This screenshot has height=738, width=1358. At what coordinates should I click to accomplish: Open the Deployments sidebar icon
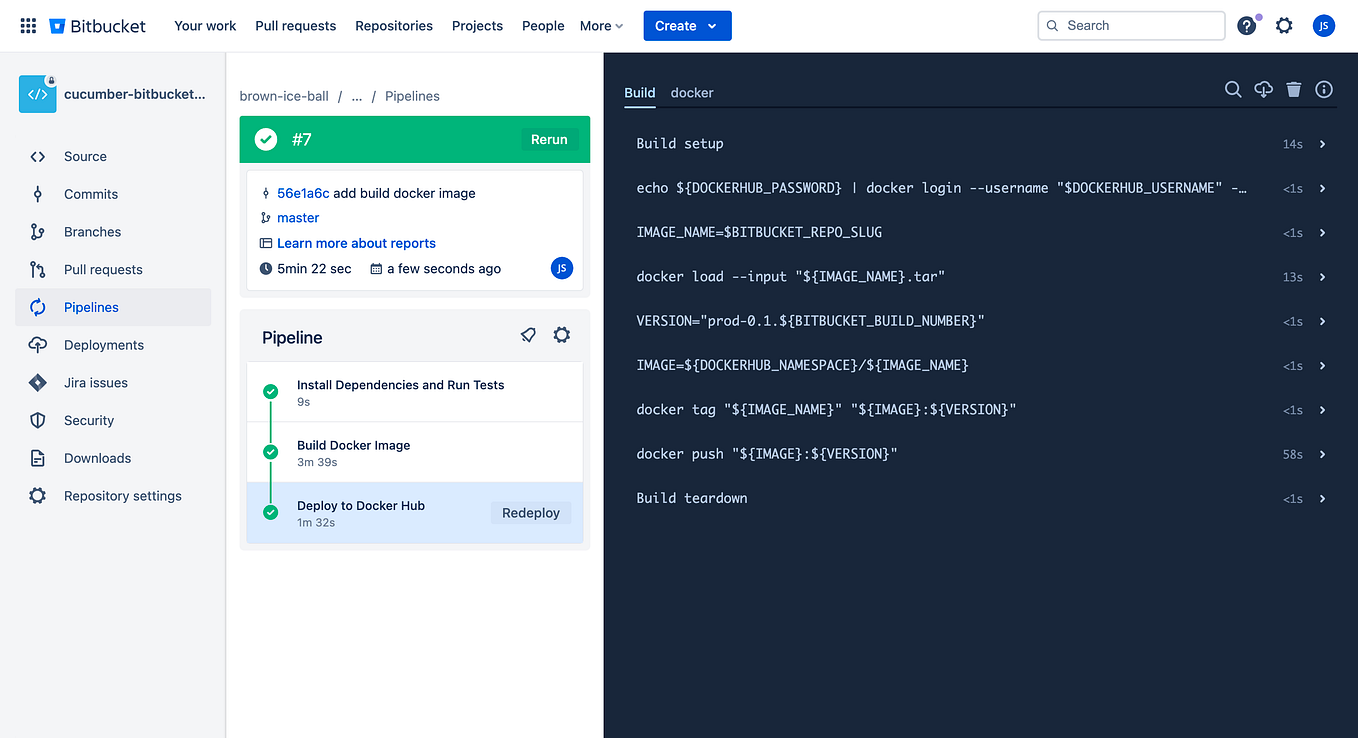[x=39, y=344]
